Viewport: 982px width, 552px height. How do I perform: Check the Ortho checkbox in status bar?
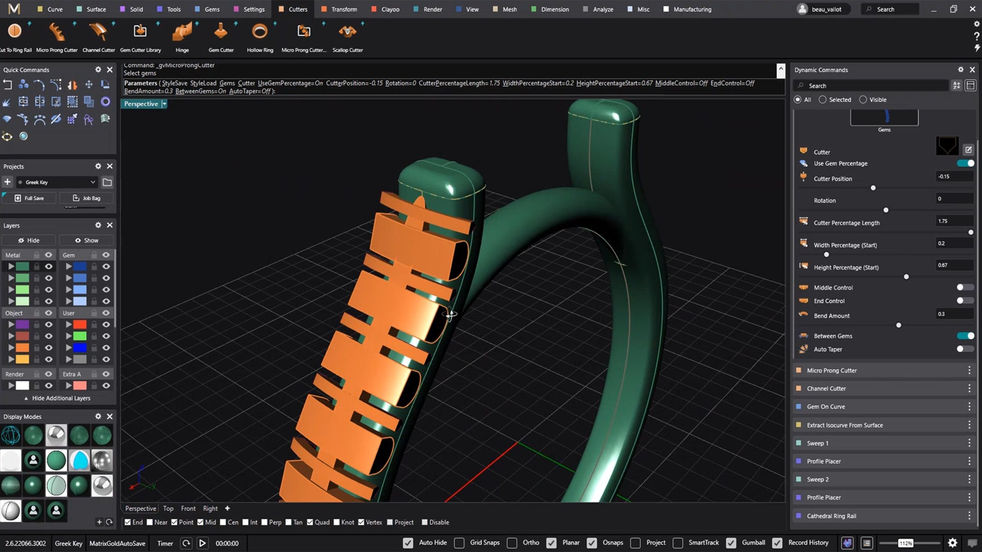coord(510,543)
